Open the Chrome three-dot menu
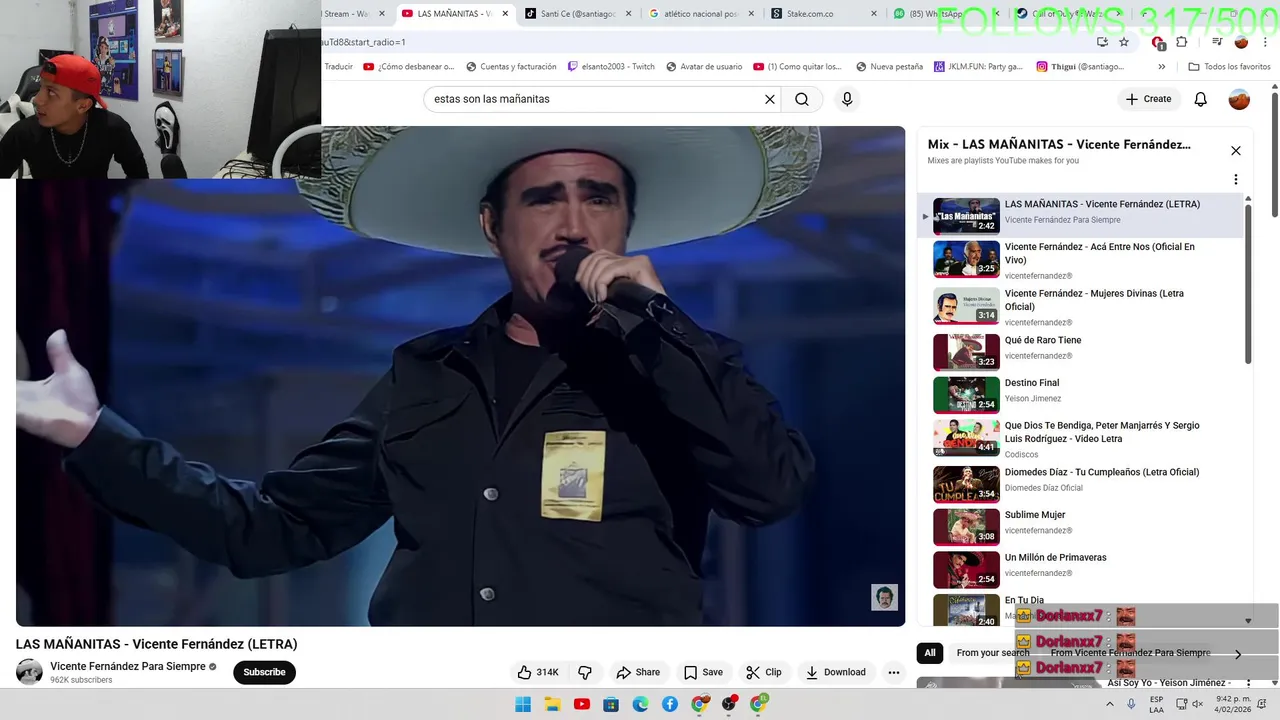 tap(1265, 42)
